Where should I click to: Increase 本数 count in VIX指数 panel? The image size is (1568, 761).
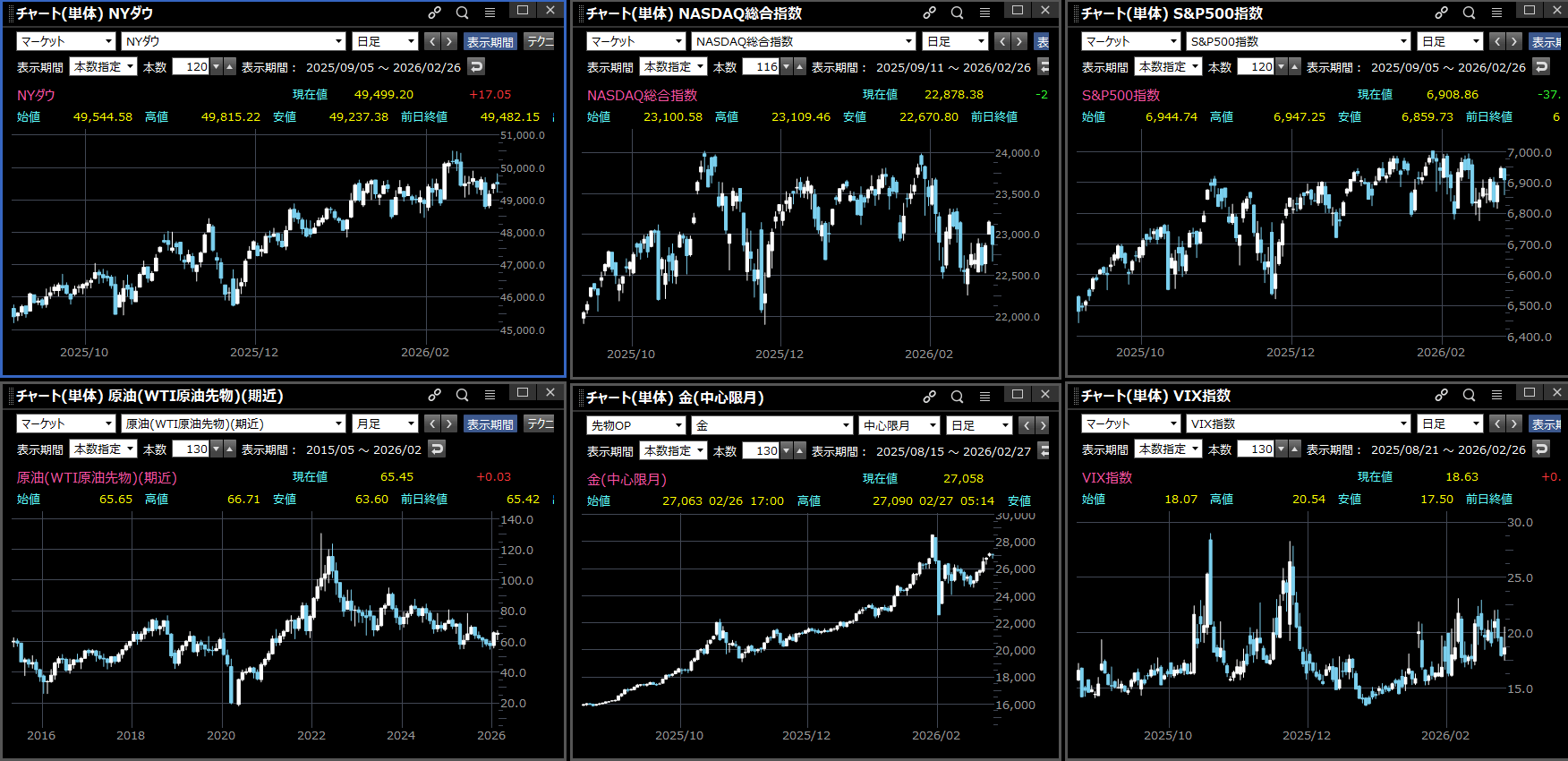click(x=1295, y=449)
